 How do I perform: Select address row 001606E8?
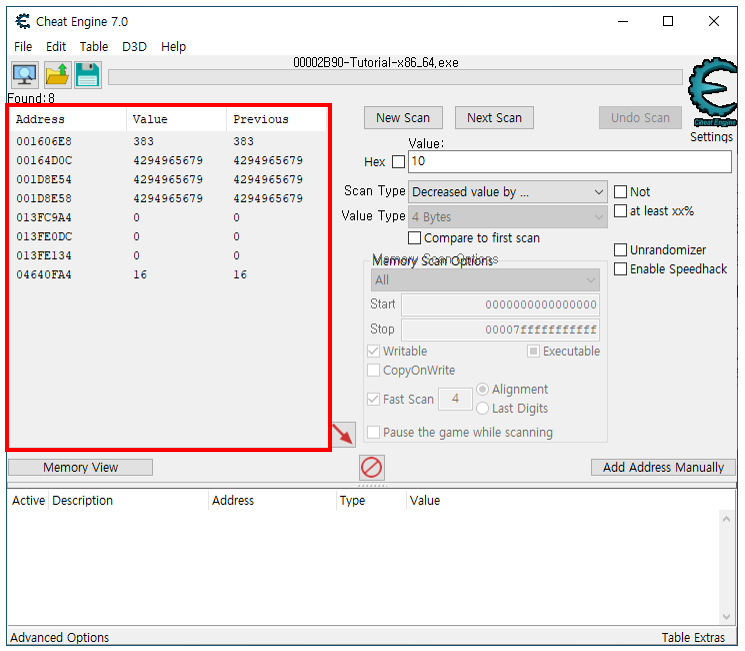[169, 141]
